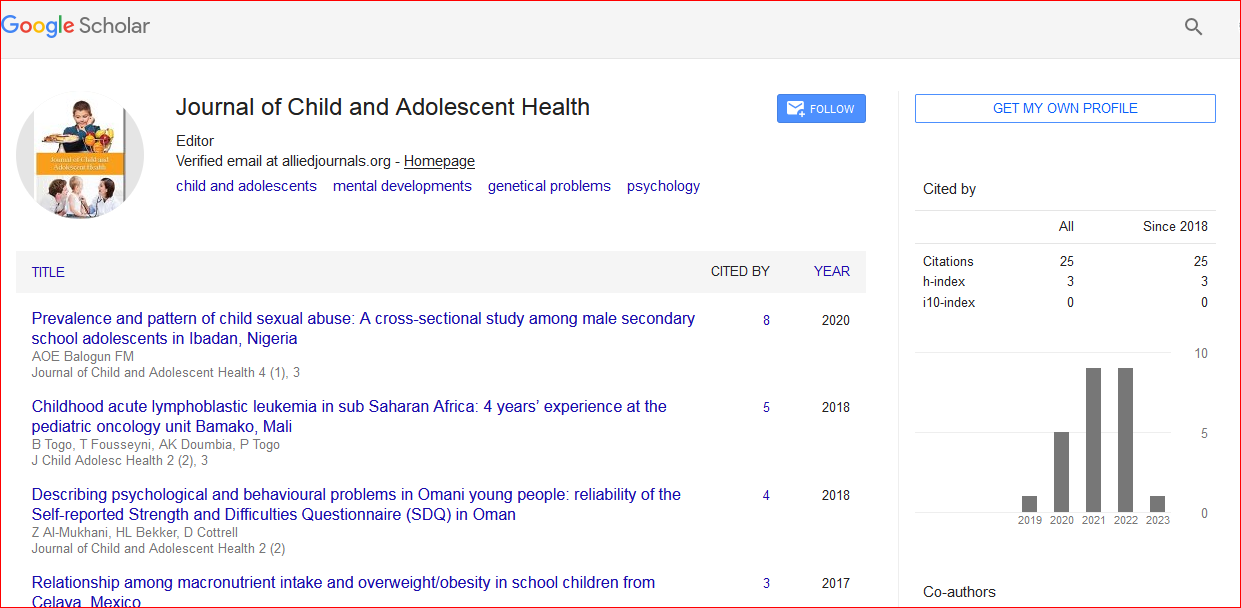Sort articles by Title column header
Image resolution: width=1241 pixels, height=608 pixels.
click(x=48, y=272)
